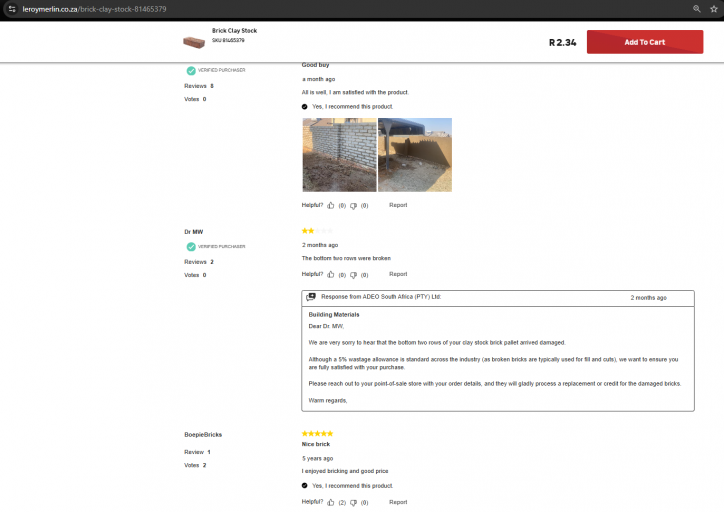Thumbs up the 'Good buy' review

pyautogui.click(x=331, y=205)
